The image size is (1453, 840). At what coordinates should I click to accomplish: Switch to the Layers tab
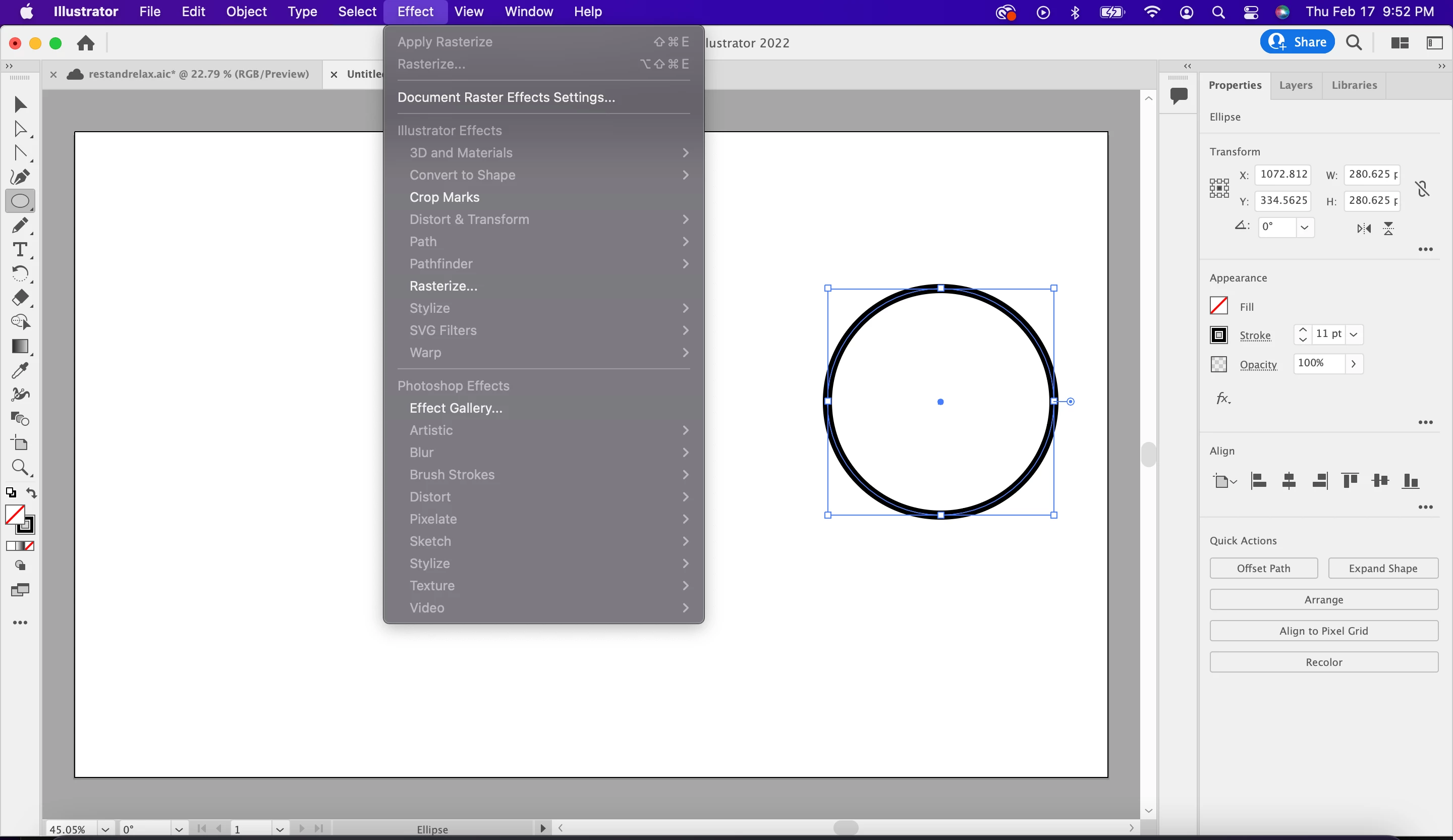[x=1296, y=85]
